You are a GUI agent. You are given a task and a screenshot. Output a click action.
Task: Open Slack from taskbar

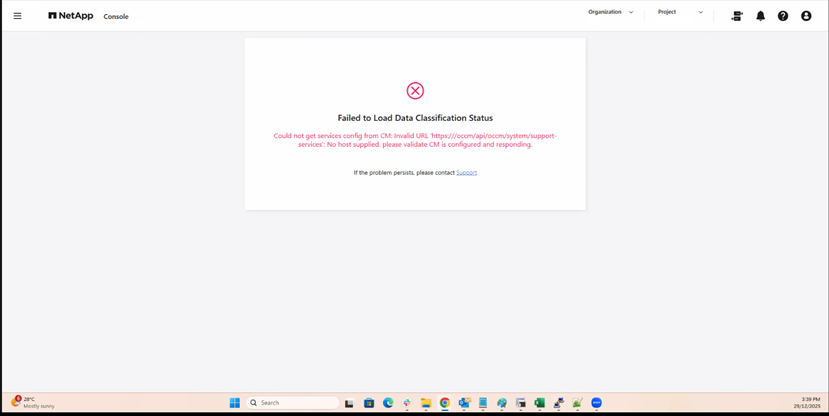(407, 402)
